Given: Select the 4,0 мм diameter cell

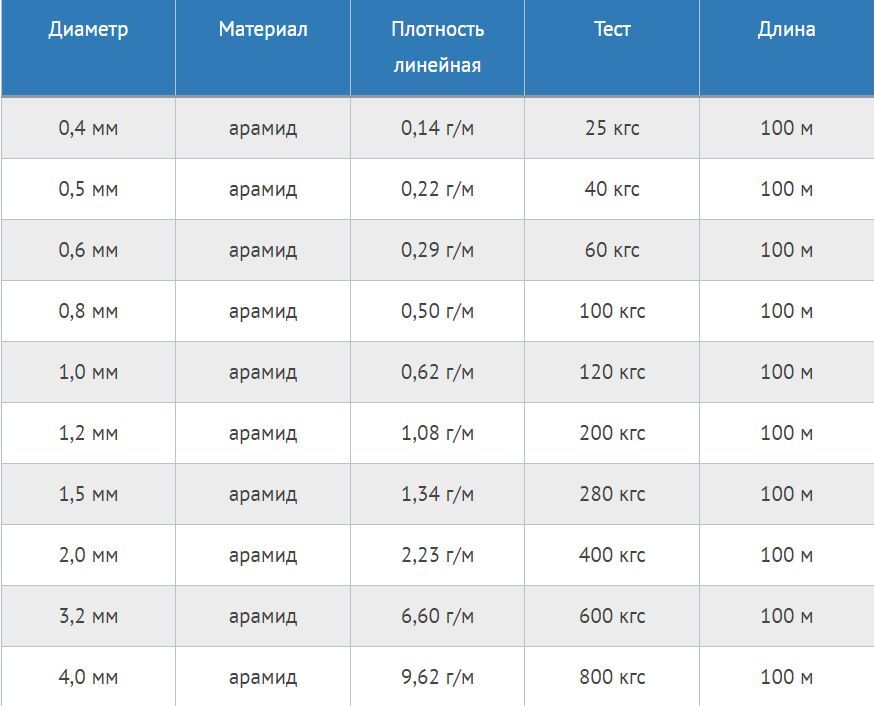Looking at the screenshot, I should pos(88,676).
